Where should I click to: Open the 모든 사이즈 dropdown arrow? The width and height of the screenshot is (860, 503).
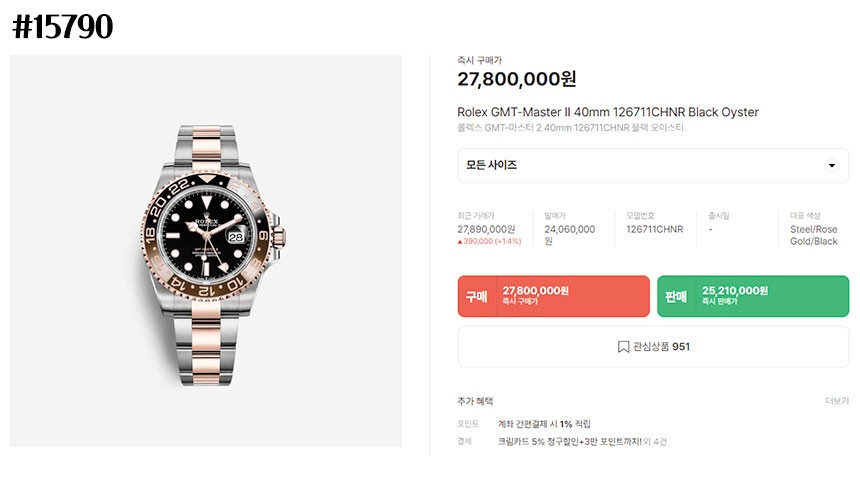point(831,165)
